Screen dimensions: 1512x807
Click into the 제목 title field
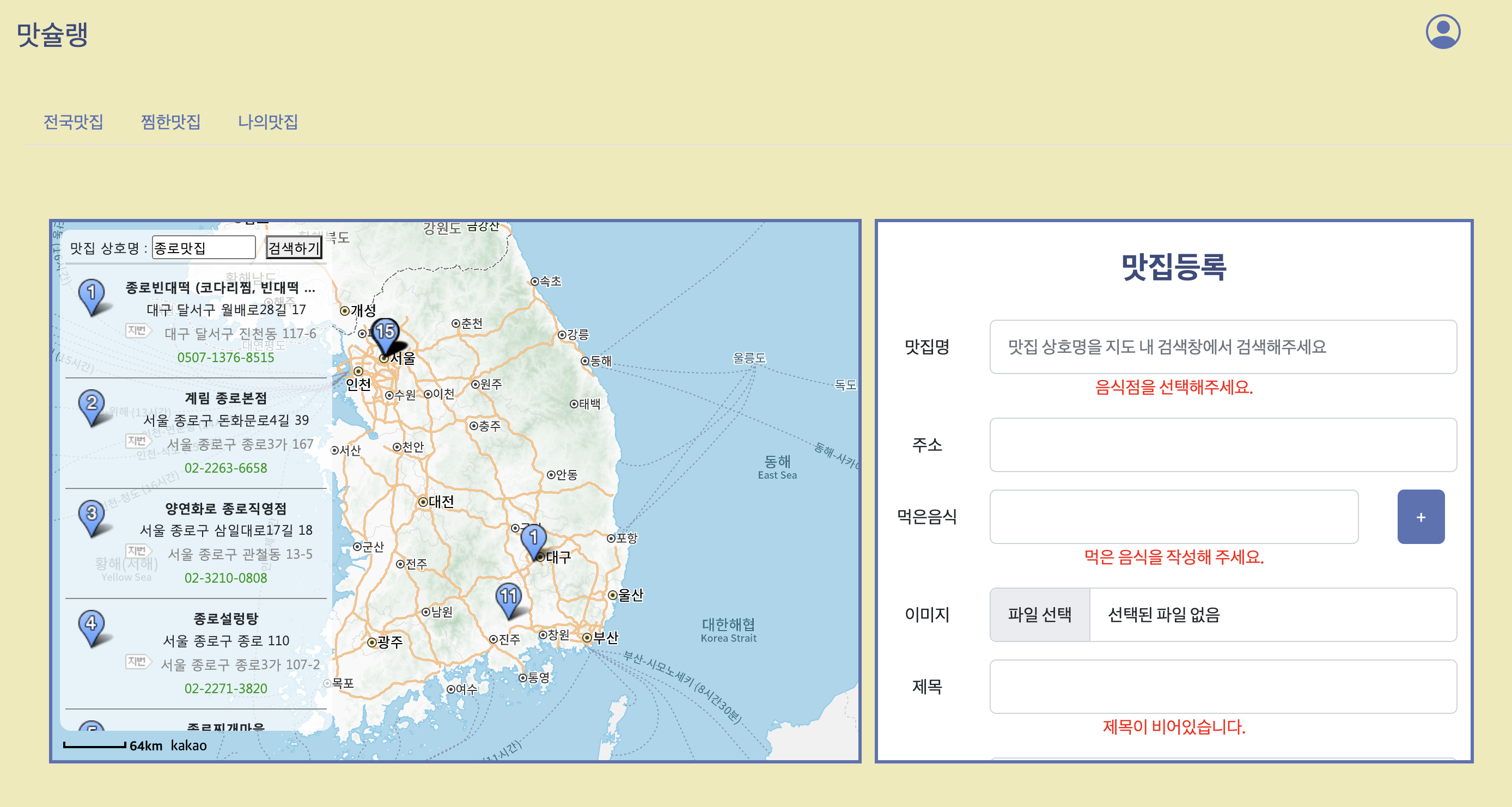coord(1222,686)
